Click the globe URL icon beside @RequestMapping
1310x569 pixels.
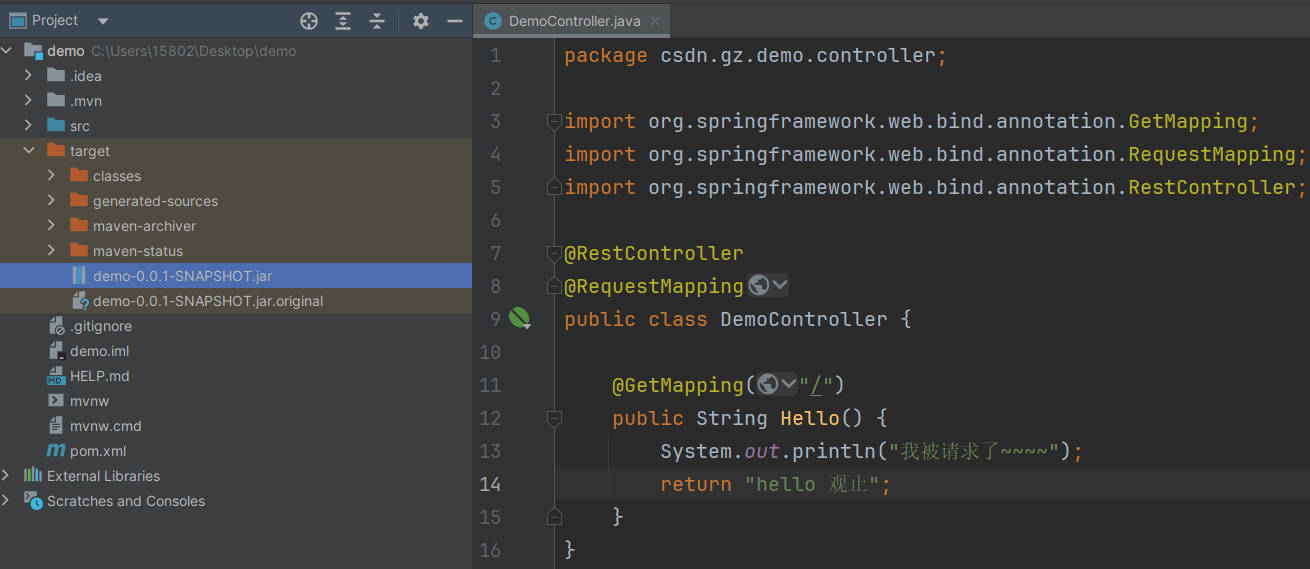(760, 286)
